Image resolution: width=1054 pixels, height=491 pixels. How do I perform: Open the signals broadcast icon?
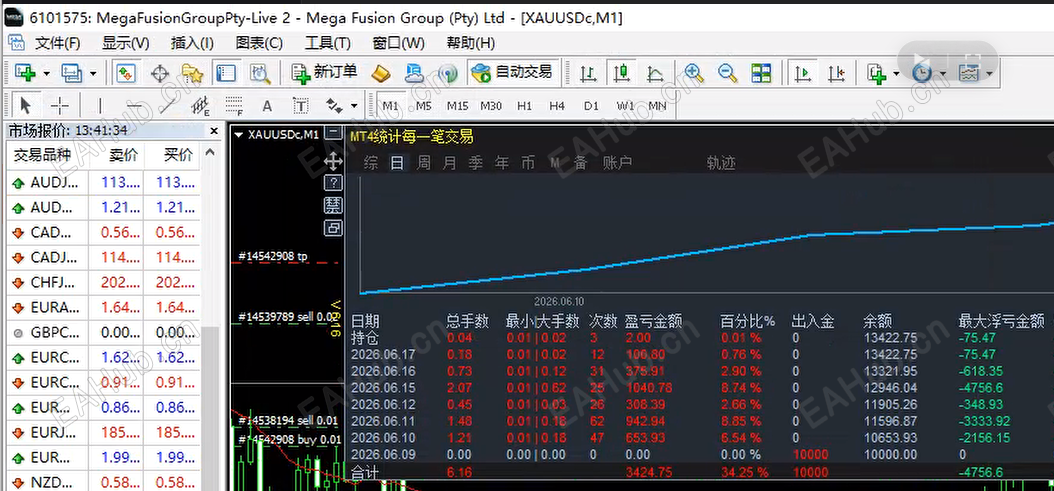click(x=448, y=73)
